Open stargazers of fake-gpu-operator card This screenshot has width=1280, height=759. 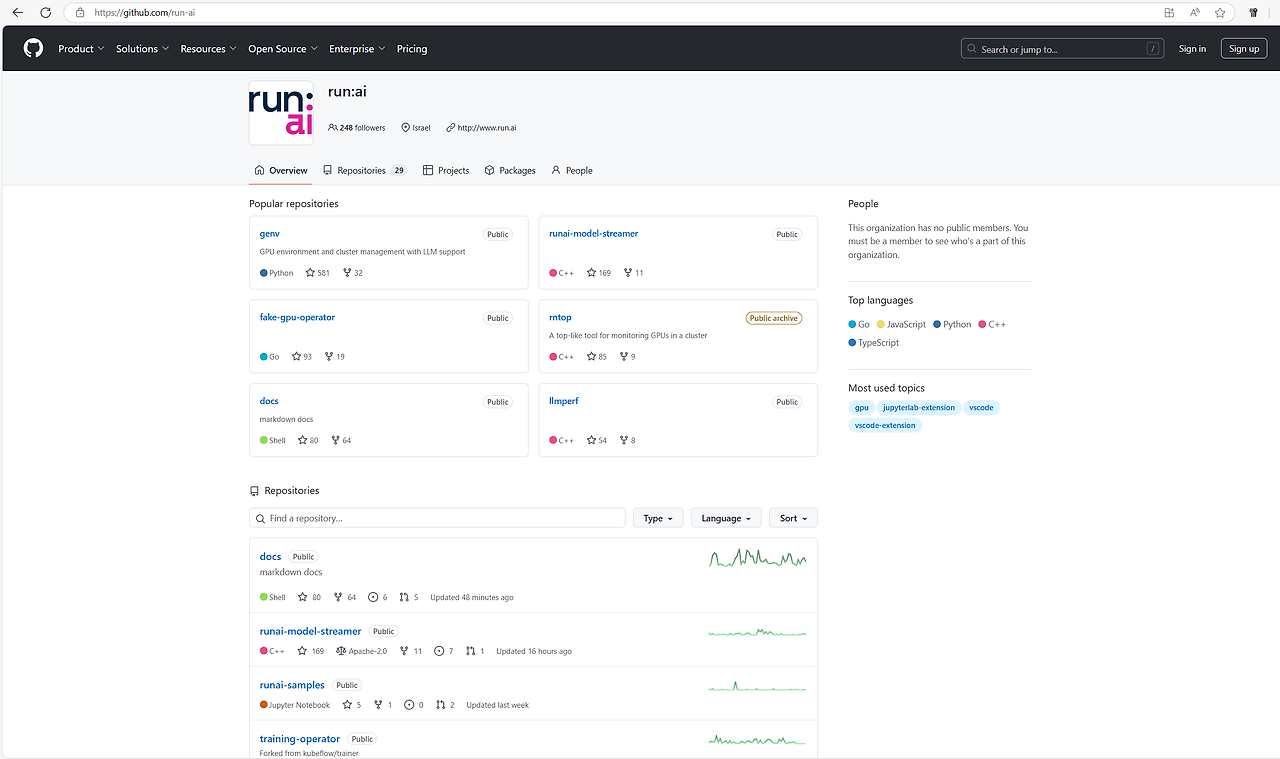(301, 357)
